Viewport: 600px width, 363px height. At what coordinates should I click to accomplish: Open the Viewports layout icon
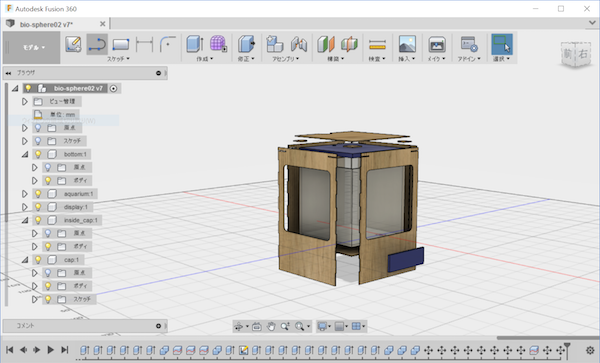tap(356, 326)
